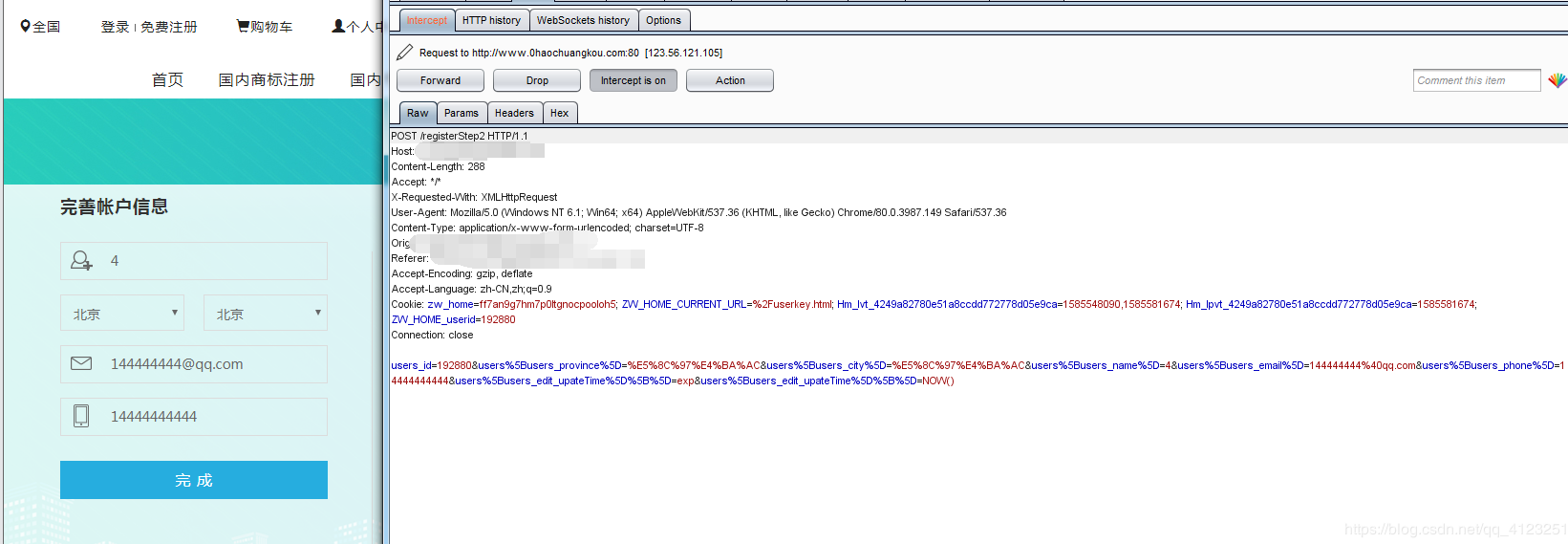The image size is (1568, 544).
Task: Click the user-add icon in name field
Action: tap(81, 260)
